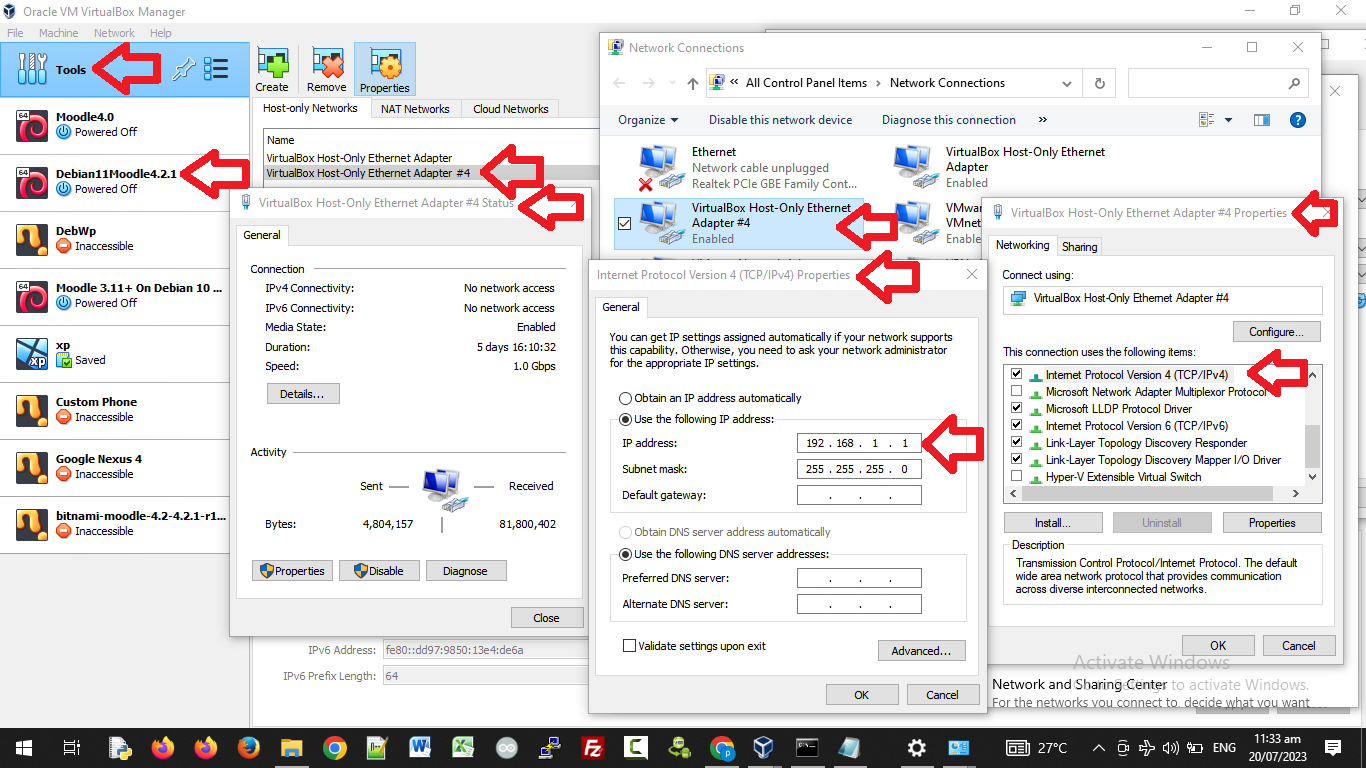Show hidden system tray icons

[1099, 747]
